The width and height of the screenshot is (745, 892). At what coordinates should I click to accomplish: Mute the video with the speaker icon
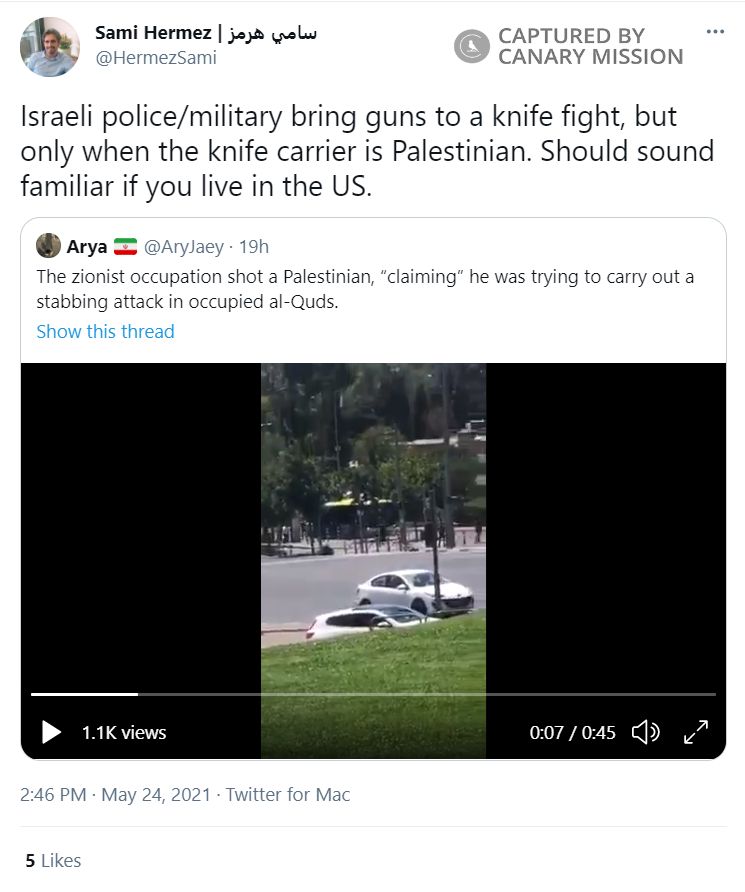click(645, 732)
